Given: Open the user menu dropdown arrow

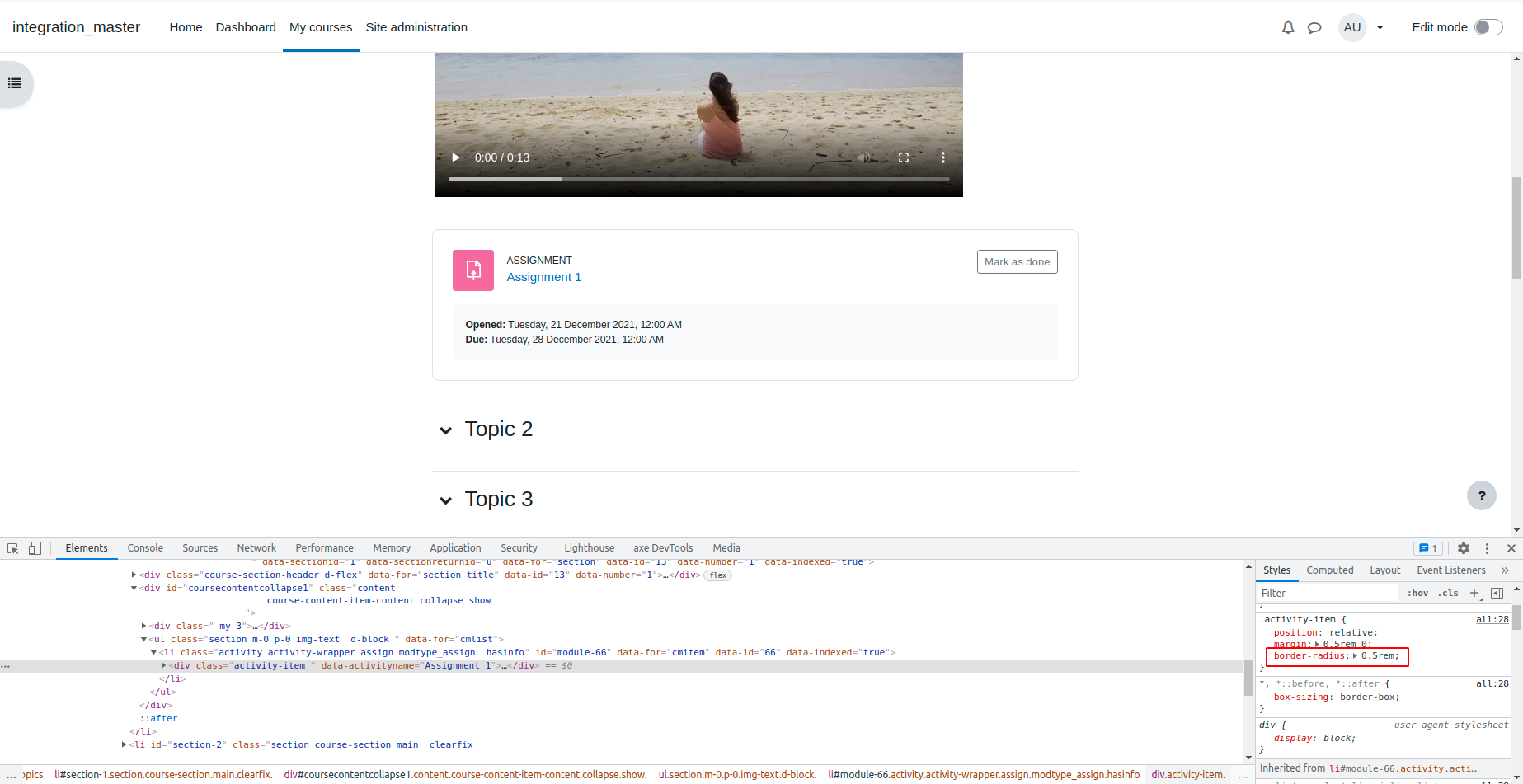Looking at the screenshot, I should coord(1380,27).
